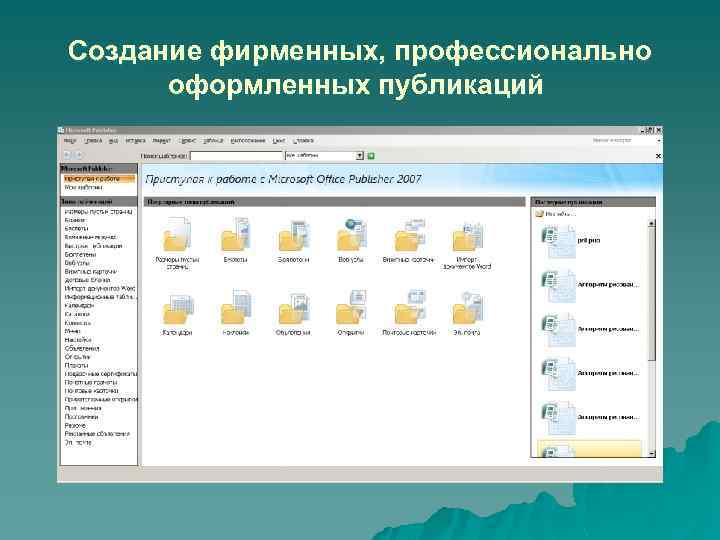Screen dimensions: 720x540
Task: Select Бюллетени in sidebar list
Action: (x=80, y=254)
